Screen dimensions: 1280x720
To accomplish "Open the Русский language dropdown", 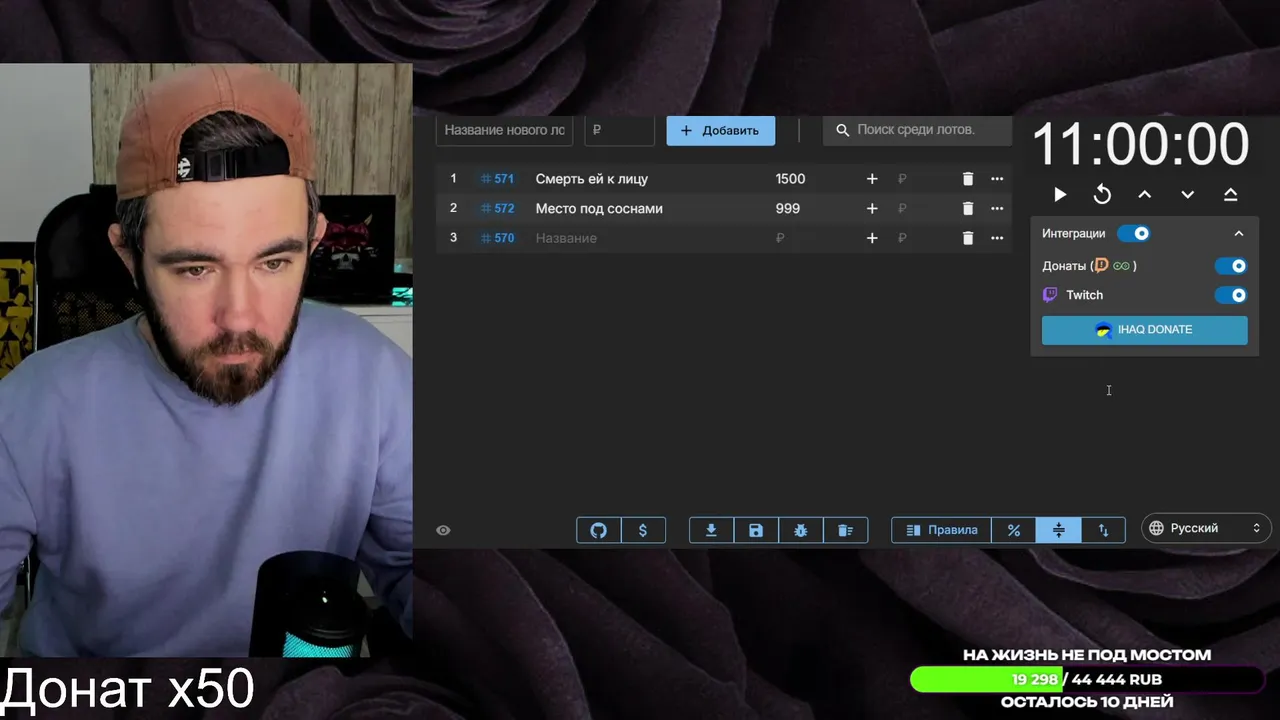I will (x=1206, y=528).
